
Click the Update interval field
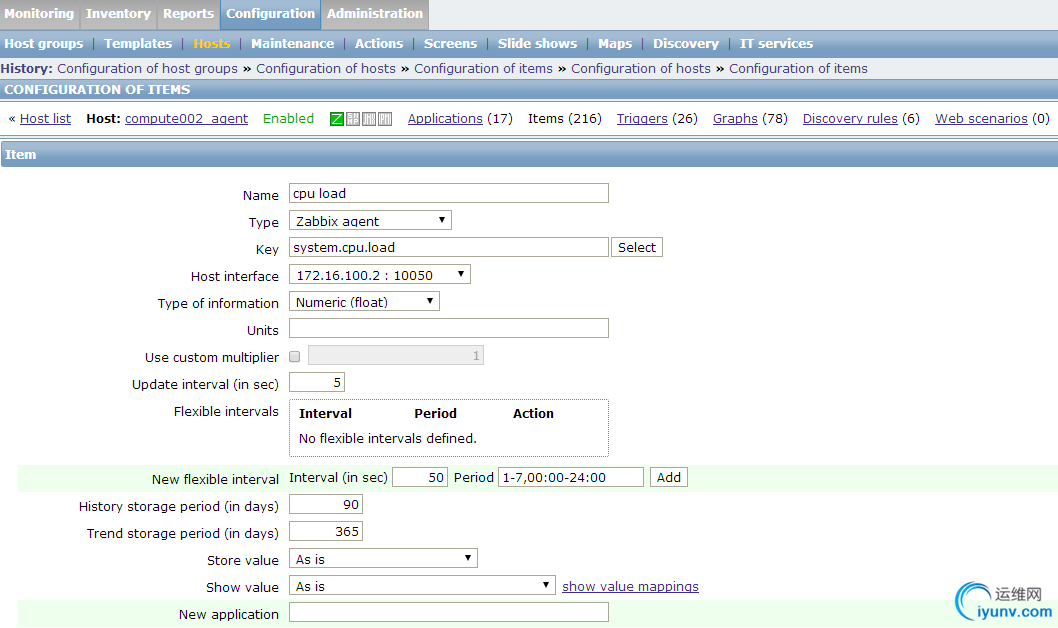pos(317,382)
